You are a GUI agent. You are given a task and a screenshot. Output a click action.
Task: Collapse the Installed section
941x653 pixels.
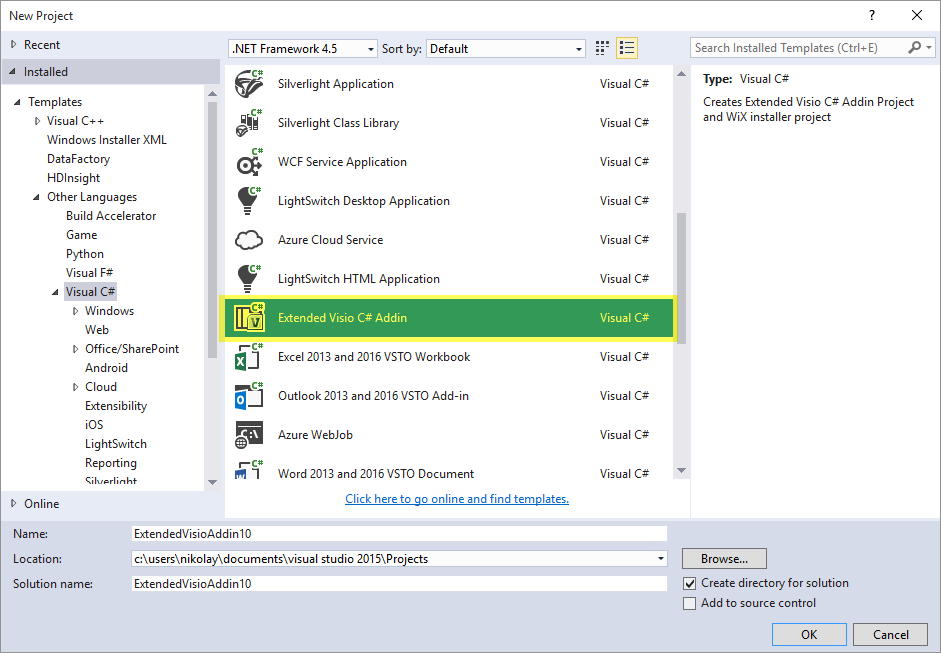13,71
